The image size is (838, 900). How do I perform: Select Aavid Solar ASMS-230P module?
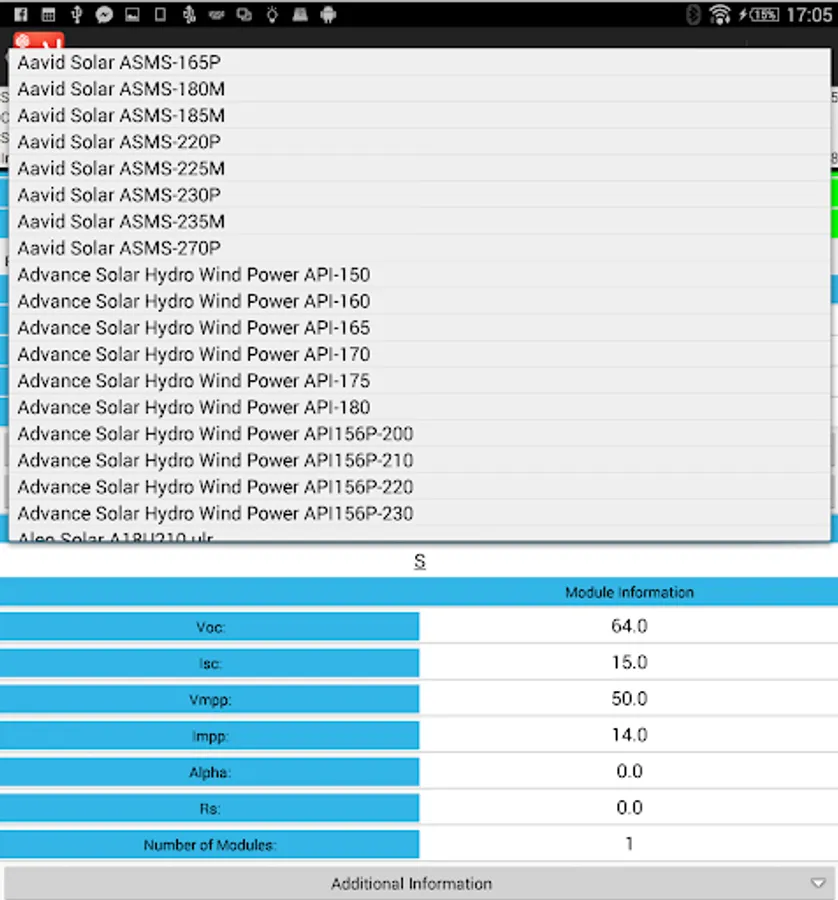click(x=420, y=195)
